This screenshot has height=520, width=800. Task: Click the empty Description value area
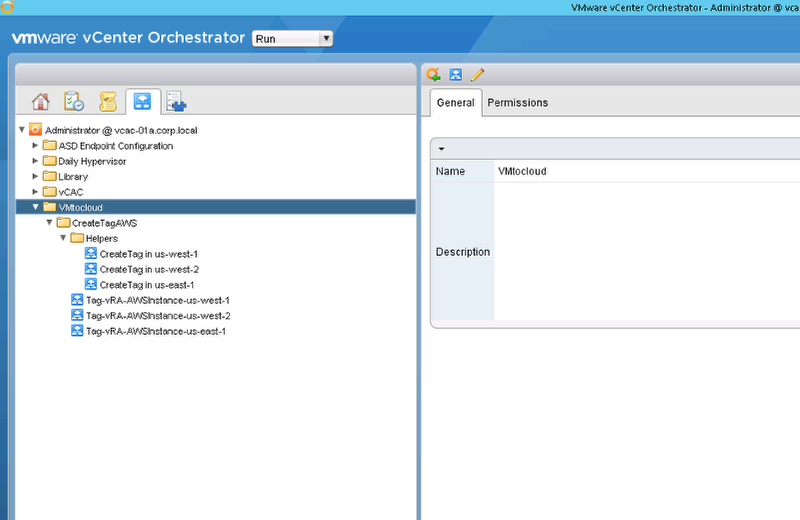647,251
